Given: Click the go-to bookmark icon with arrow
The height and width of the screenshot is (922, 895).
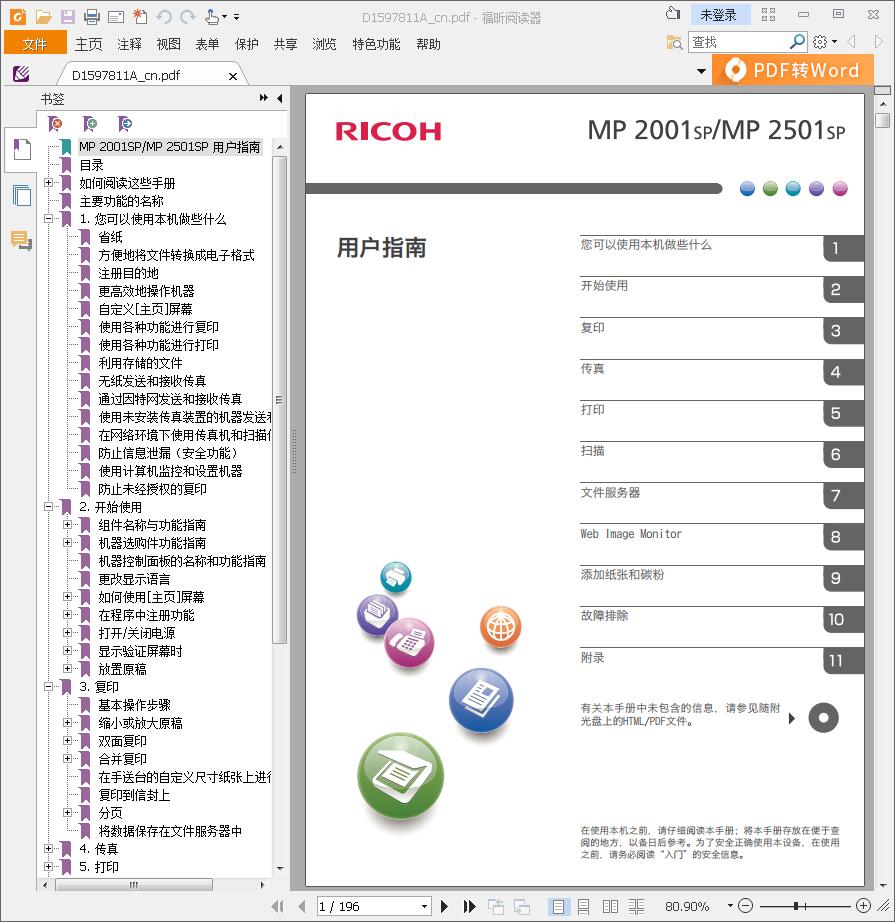Looking at the screenshot, I should click(125, 123).
